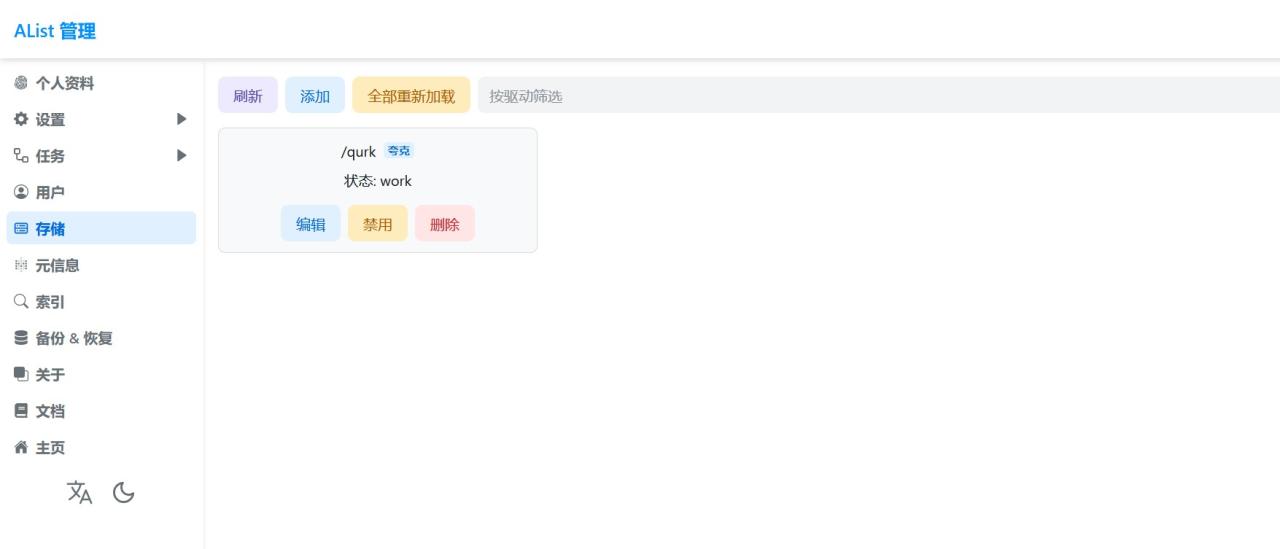Click 添加 to add new storage
Image resolution: width=1280 pixels, height=549 pixels.
[315, 96]
